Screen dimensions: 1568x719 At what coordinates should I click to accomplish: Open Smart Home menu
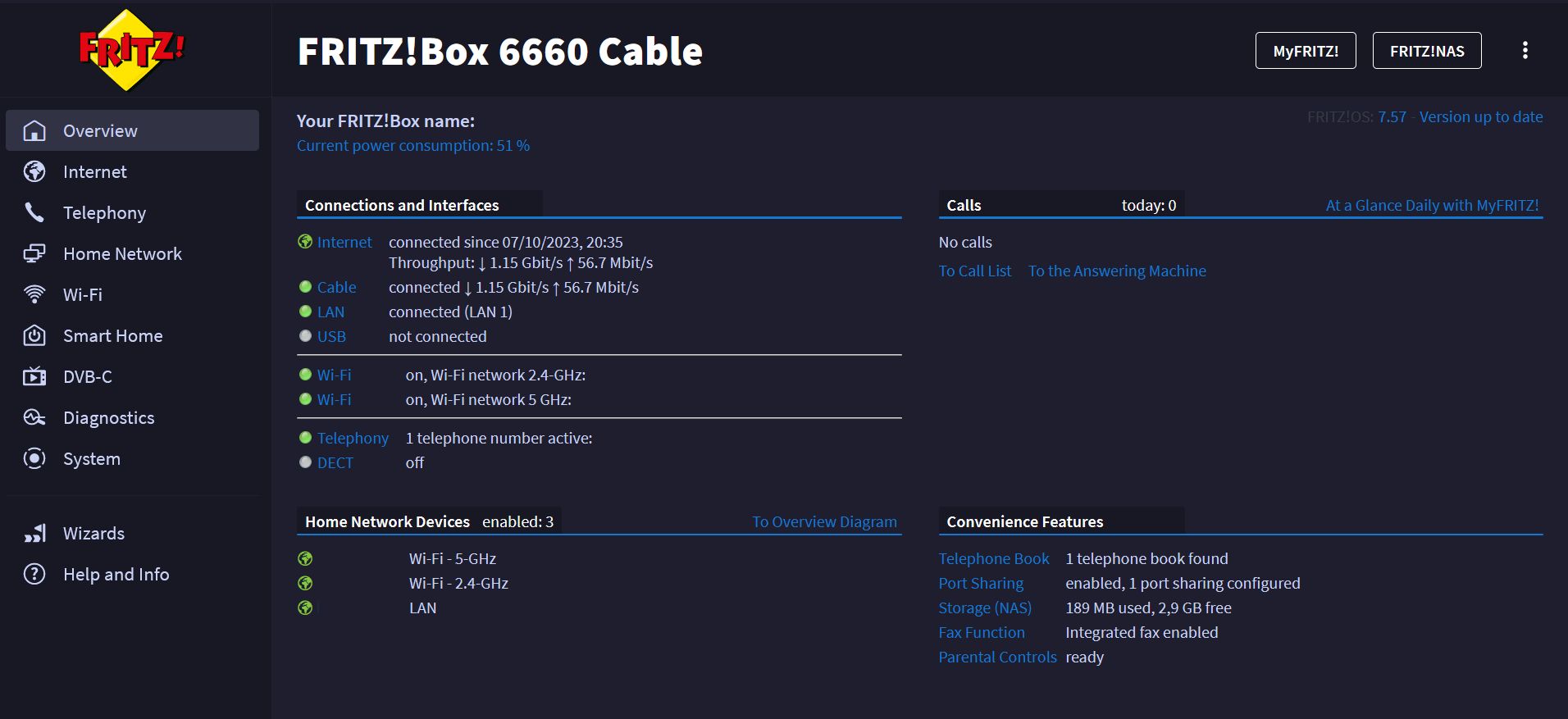[132, 335]
